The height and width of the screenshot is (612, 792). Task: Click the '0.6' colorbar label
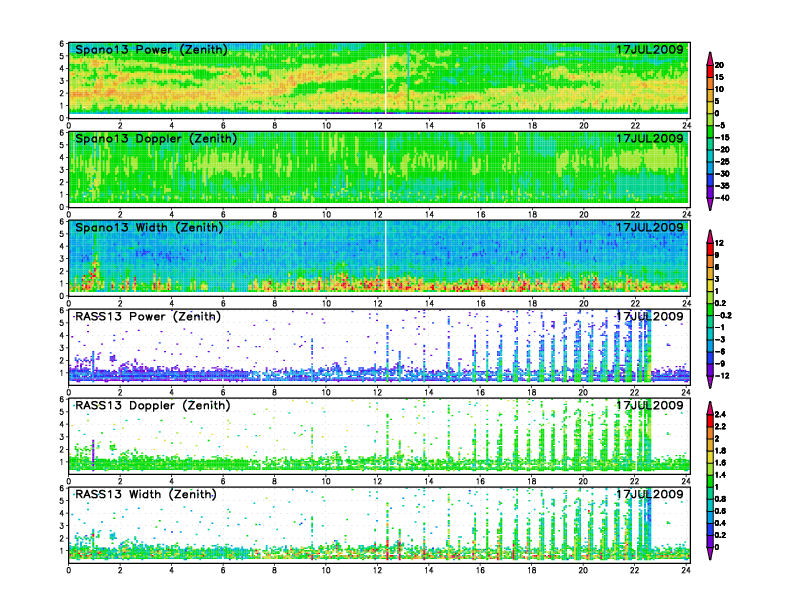point(721,511)
